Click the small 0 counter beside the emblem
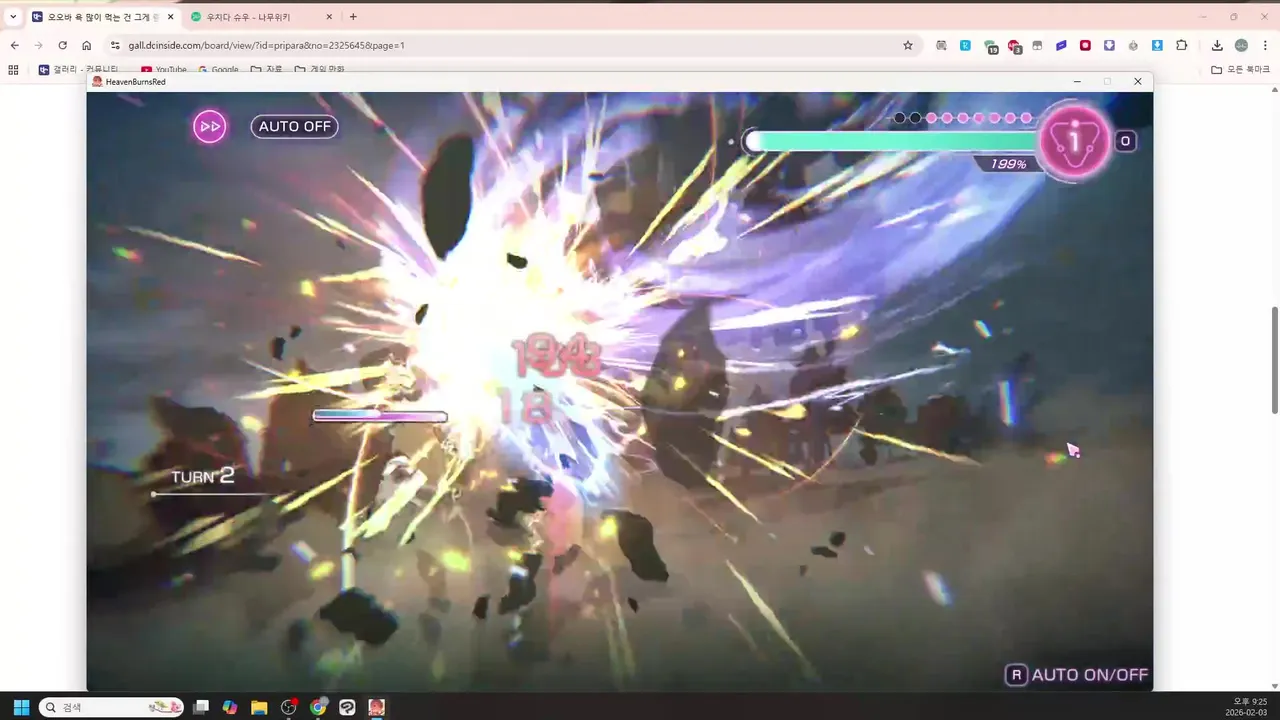The height and width of the screenshot is (720, 1280). tap(1125, 141)
